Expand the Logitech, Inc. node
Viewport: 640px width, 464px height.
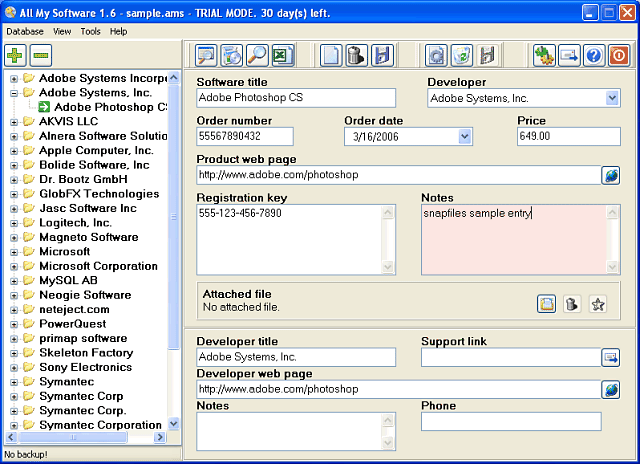pyautogui.click(x=14, y=223)
